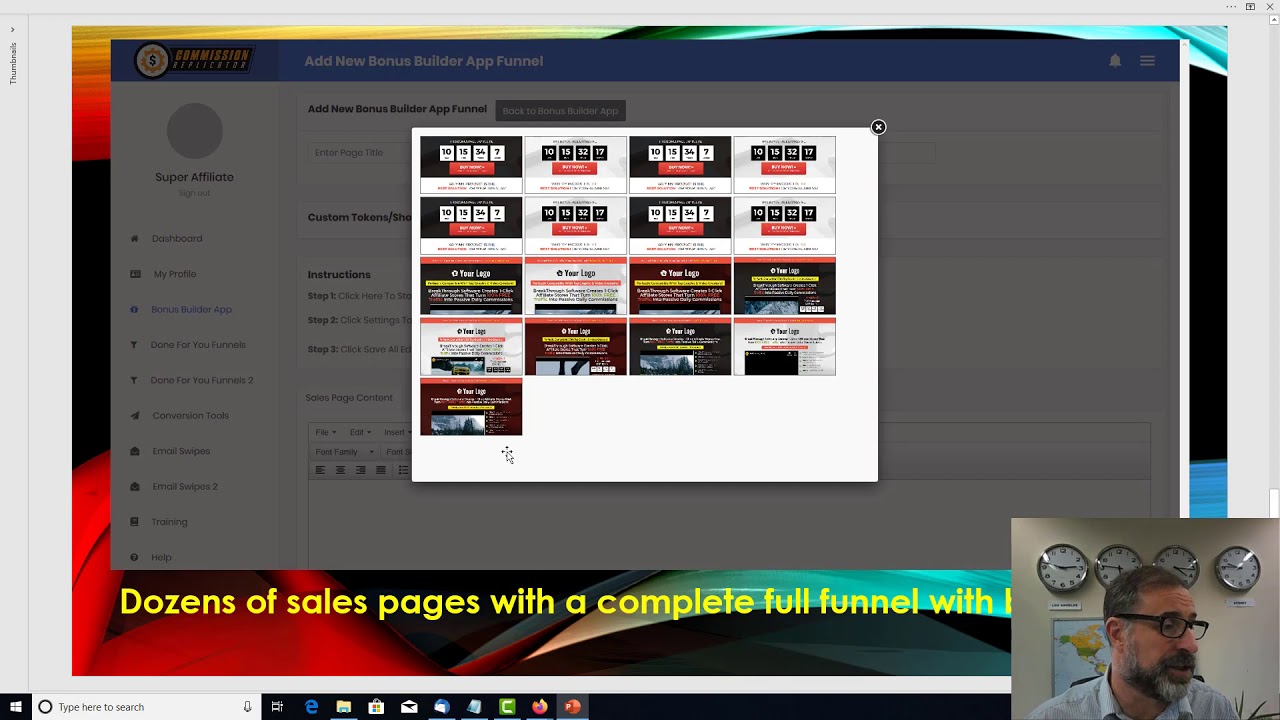Click the Help question mark icon
This screenshot has width=1280, height=720.
134,557
